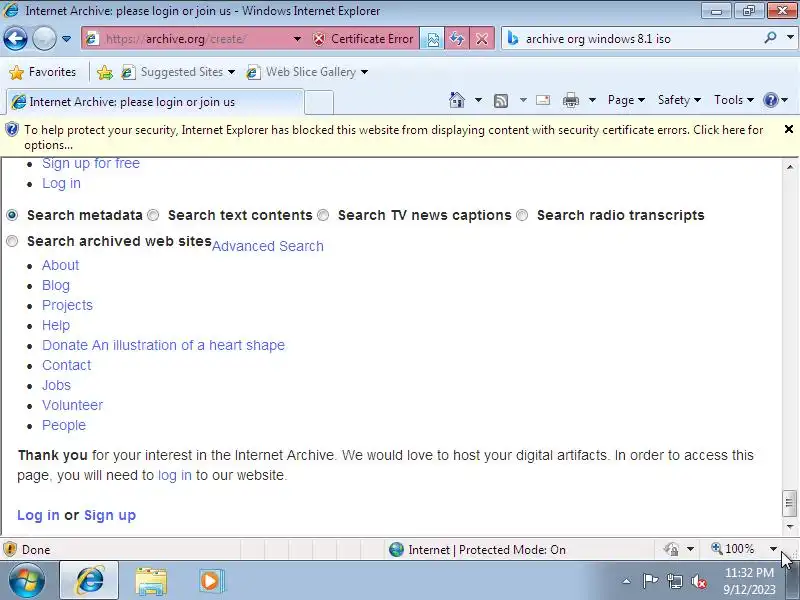Image resolution: width=800 pixels, height=600 pixels.
Task: Open the Page menu
Action: [627, 100]
